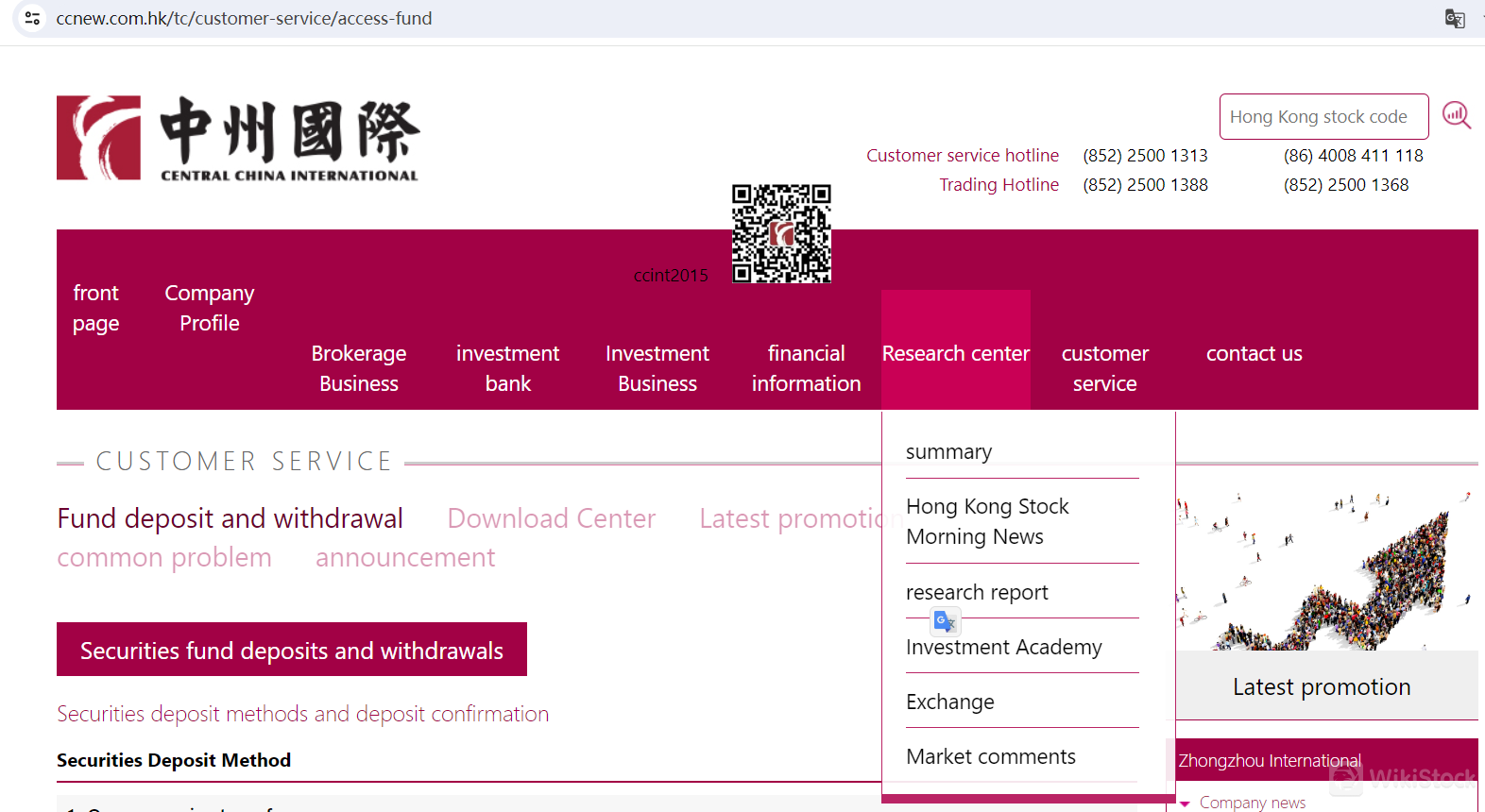Click the stock search magnifier icon
The height and width of the screenshot is (812, 1485).
click(x=1457, y=116)
